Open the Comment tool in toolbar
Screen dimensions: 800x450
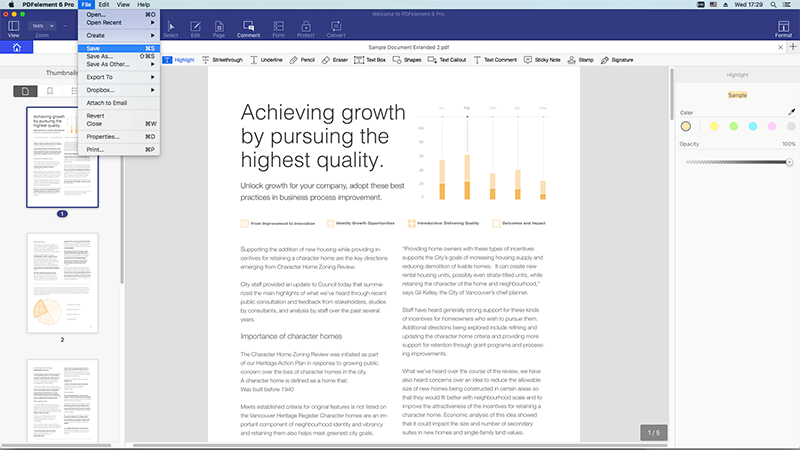pos(248,29)
